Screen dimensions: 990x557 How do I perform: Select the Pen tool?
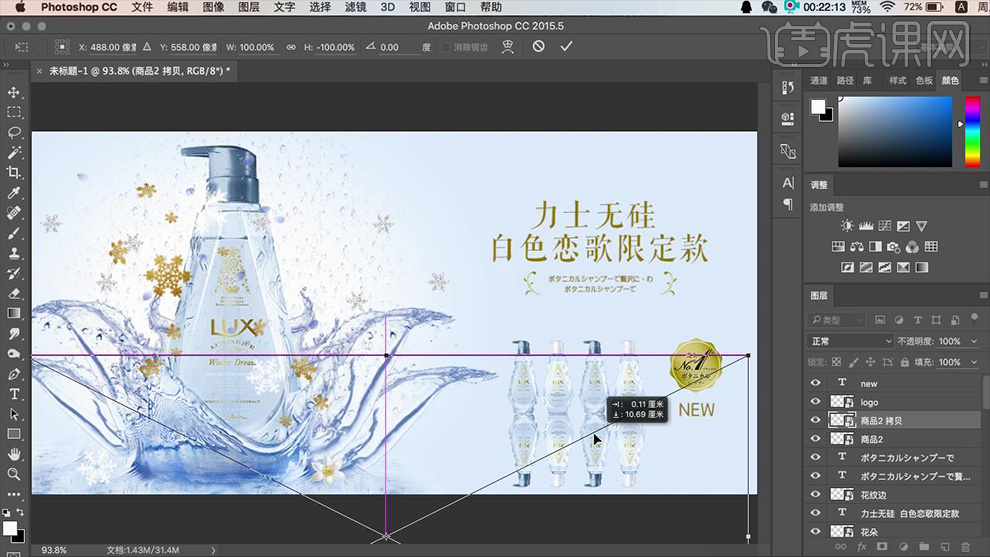coord(13,374)
